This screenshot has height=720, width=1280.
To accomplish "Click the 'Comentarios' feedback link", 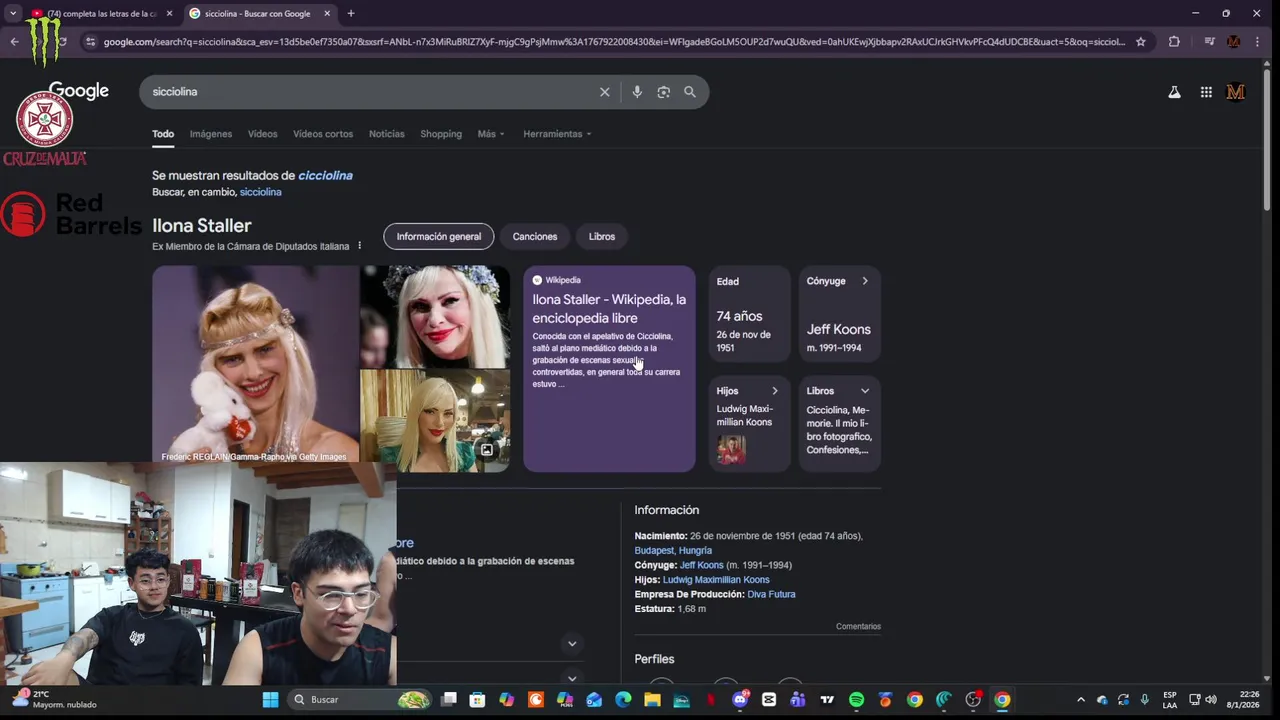I will click(858, 627).
